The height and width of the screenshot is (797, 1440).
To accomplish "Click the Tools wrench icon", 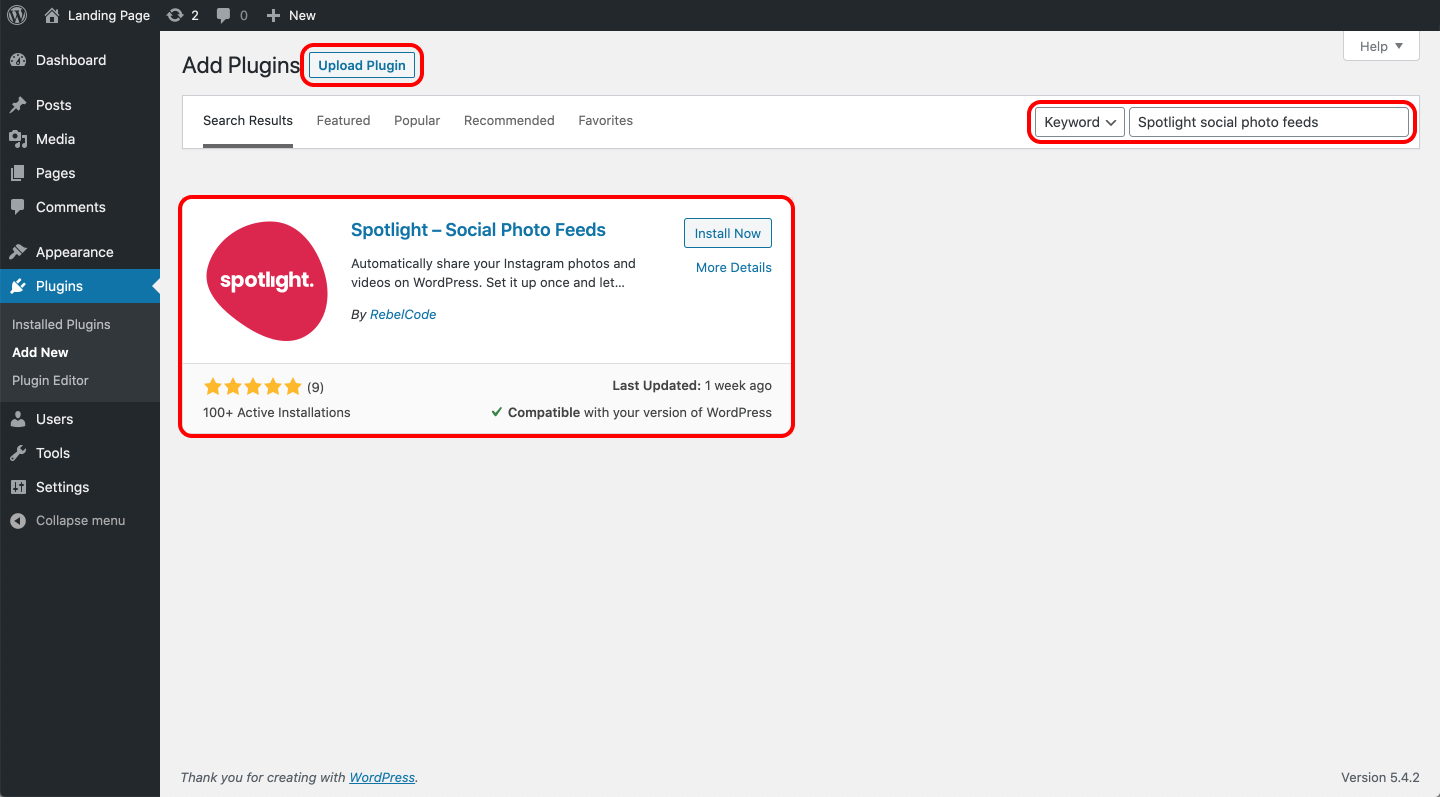I will click(18, 453).
